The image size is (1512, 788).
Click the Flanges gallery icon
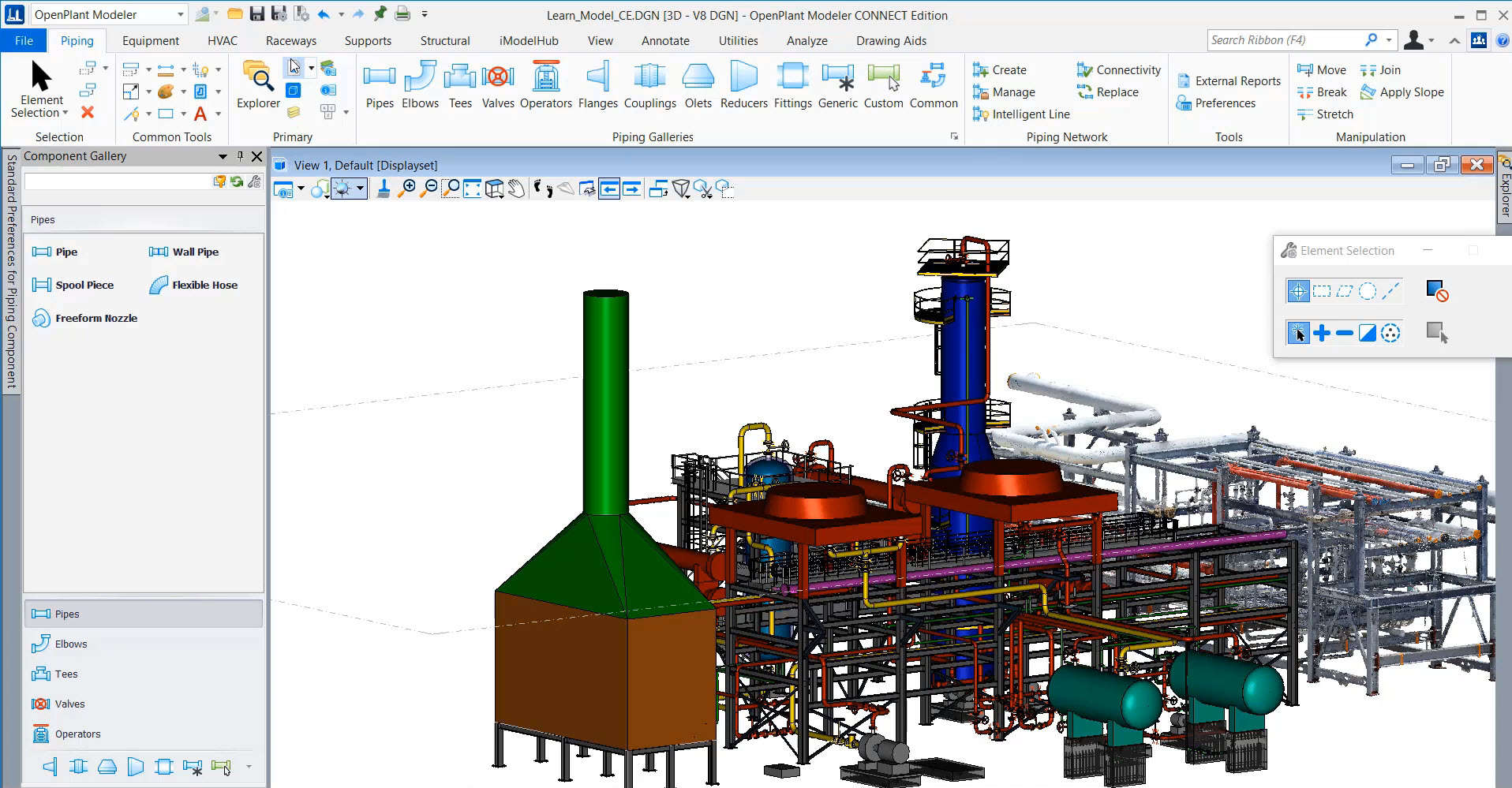(x=597, y=85)
